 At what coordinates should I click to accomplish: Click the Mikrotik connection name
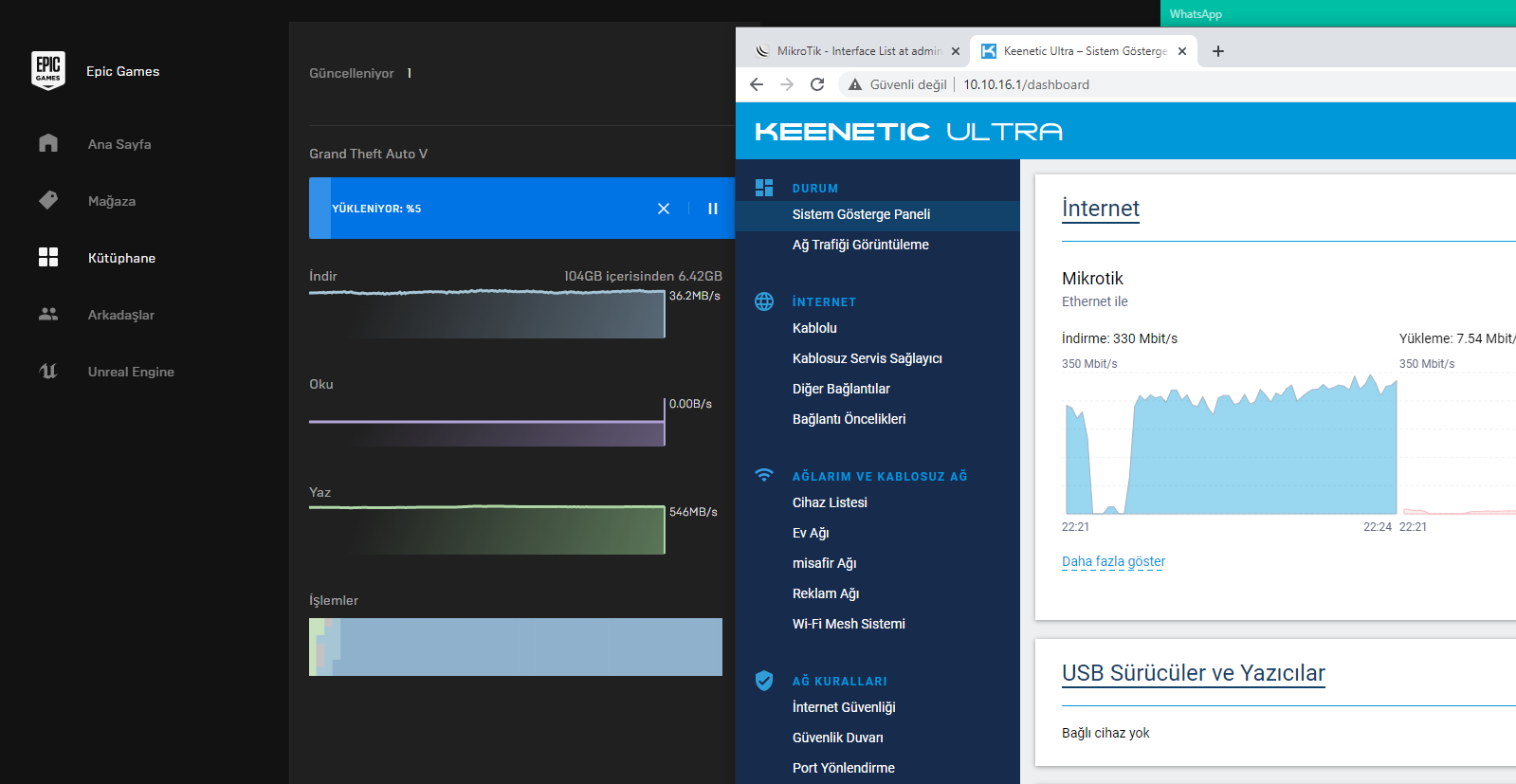1092,279
